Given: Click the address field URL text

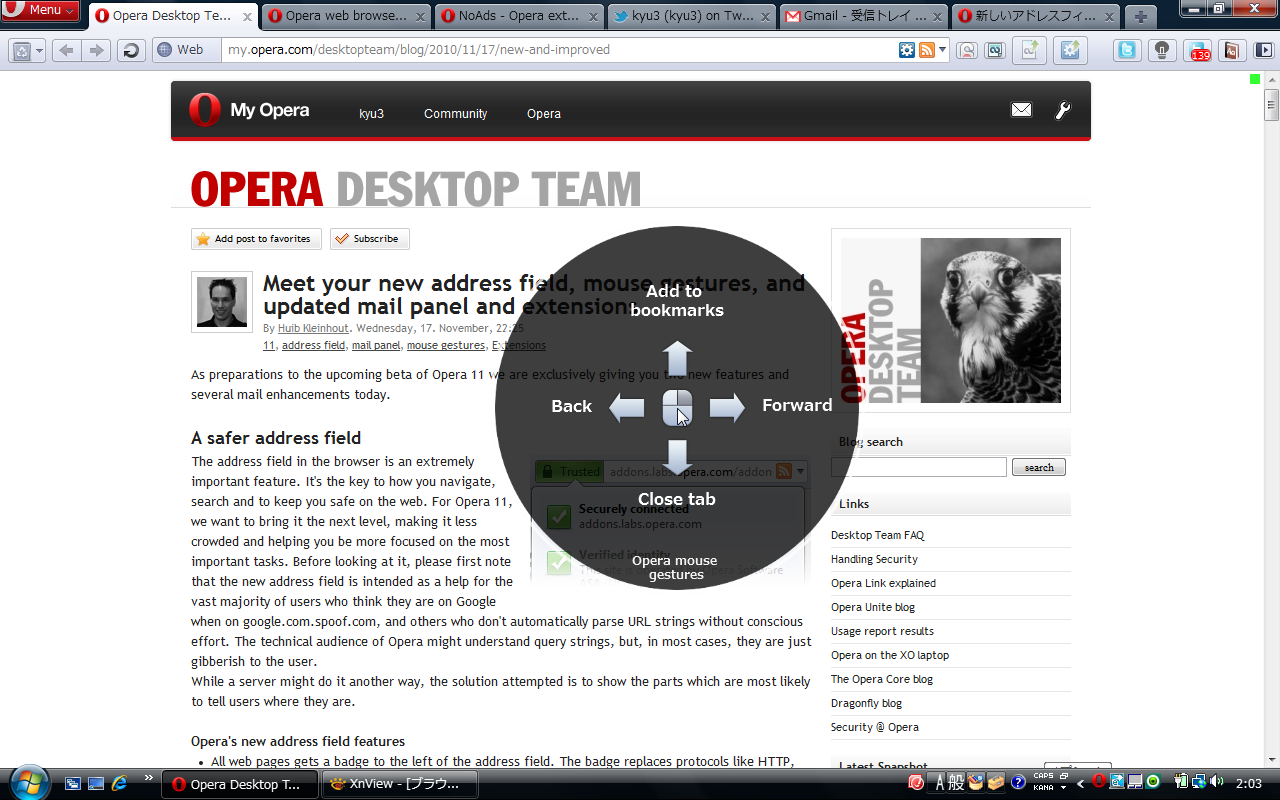Looking at the screenshot, I should tap(419, 49).
